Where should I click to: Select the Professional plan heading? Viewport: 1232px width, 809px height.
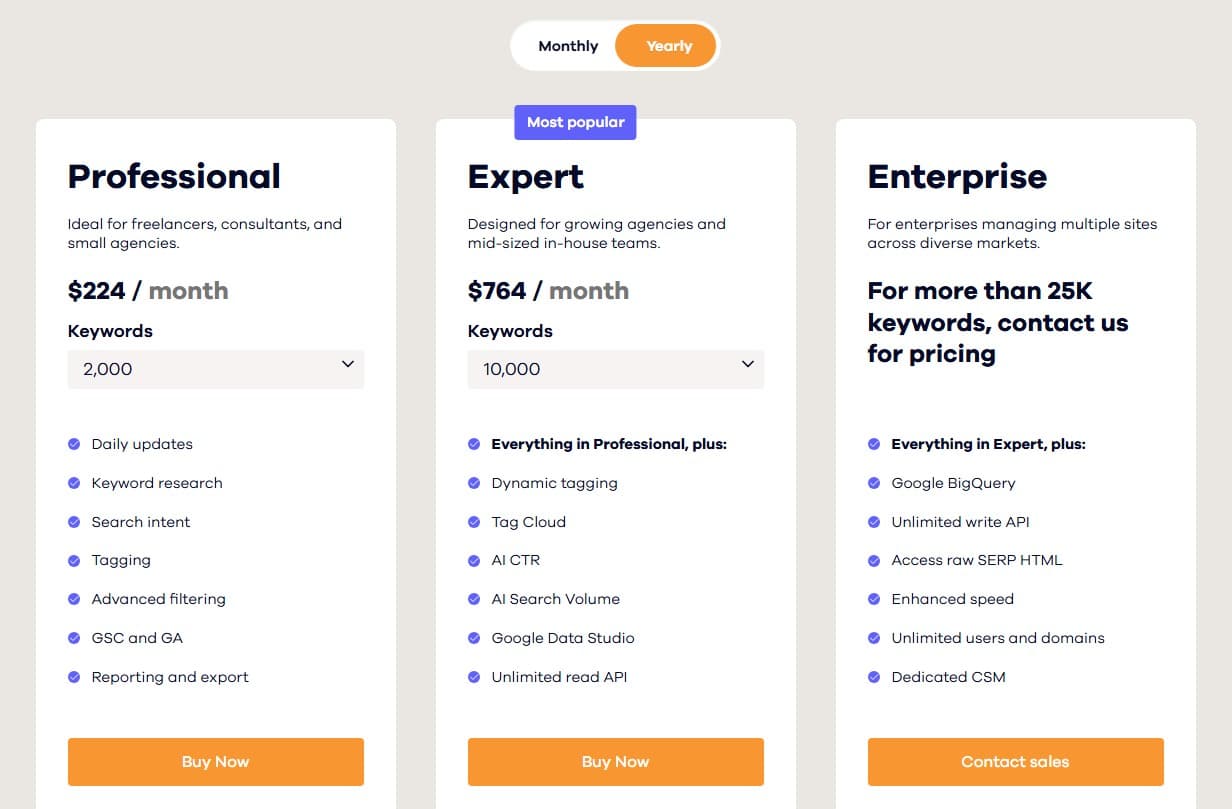coord(173,176)
